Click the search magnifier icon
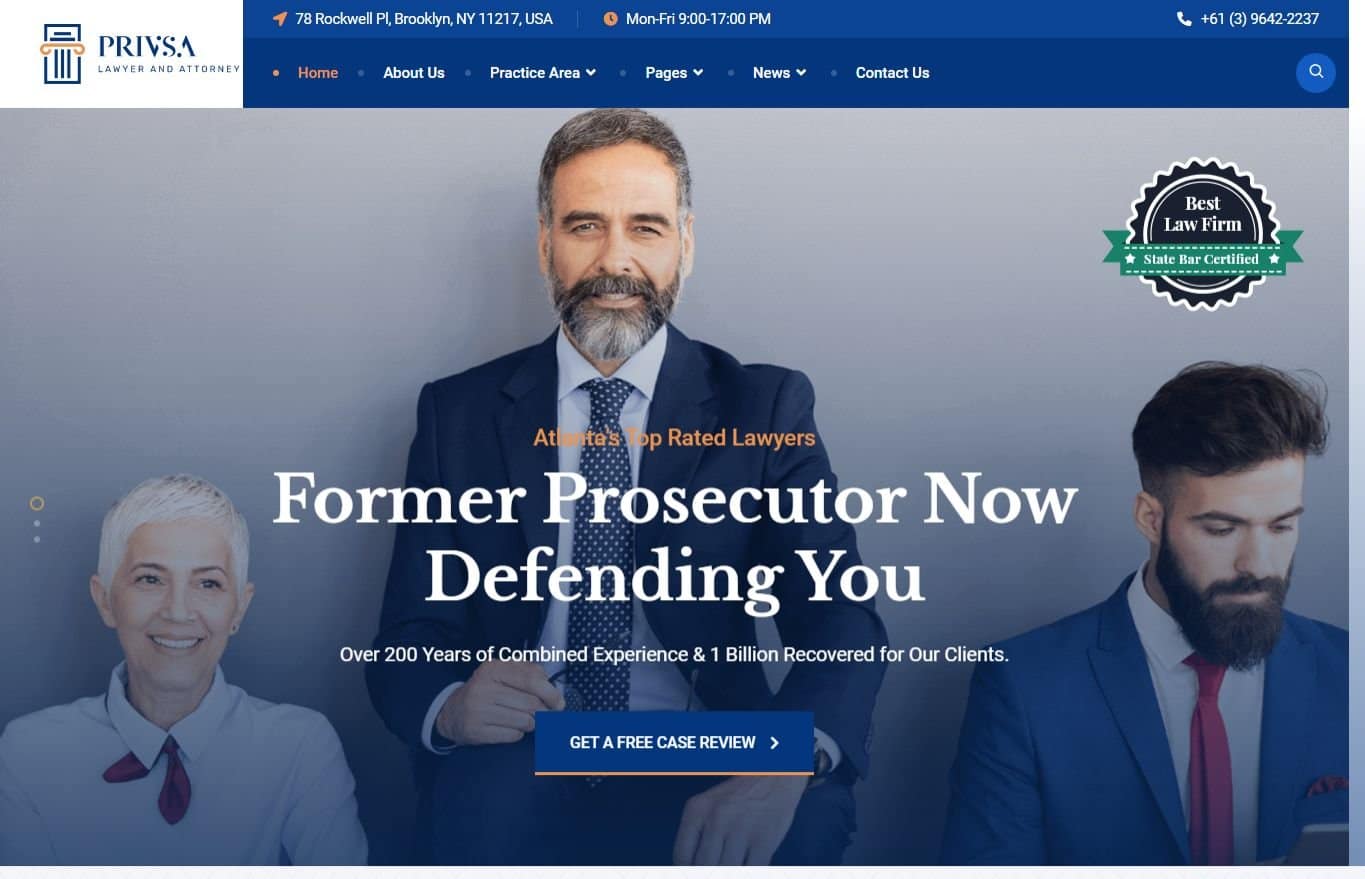 (x=1315, y=72)
